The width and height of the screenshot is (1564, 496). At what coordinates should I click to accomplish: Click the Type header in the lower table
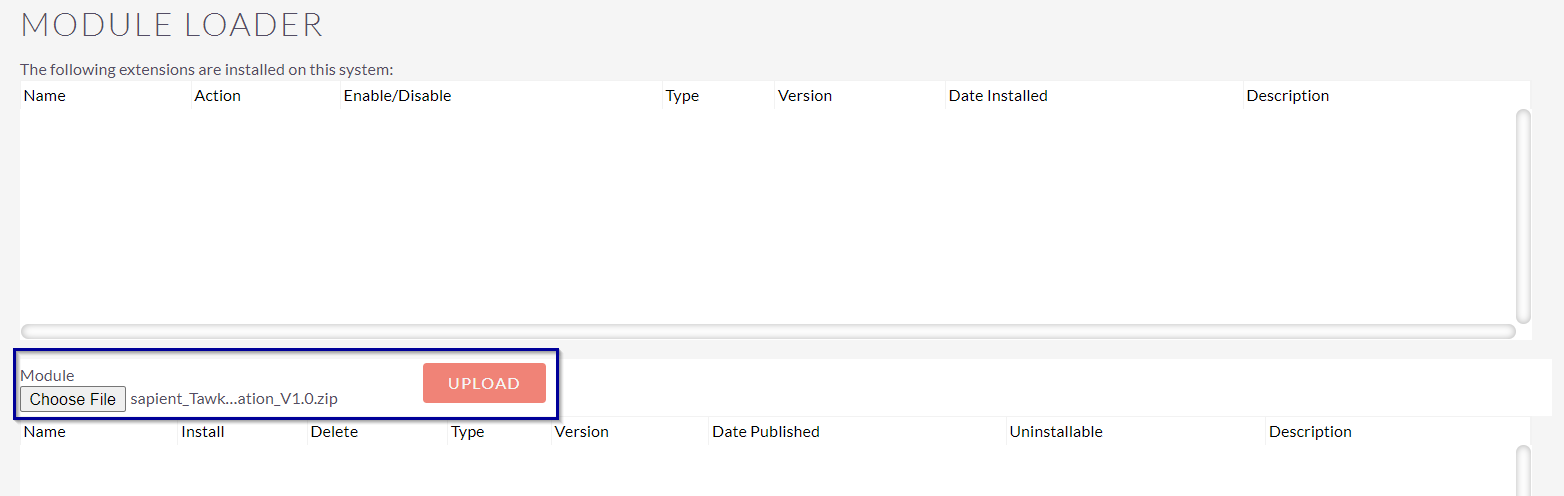[x=467, y=432]
